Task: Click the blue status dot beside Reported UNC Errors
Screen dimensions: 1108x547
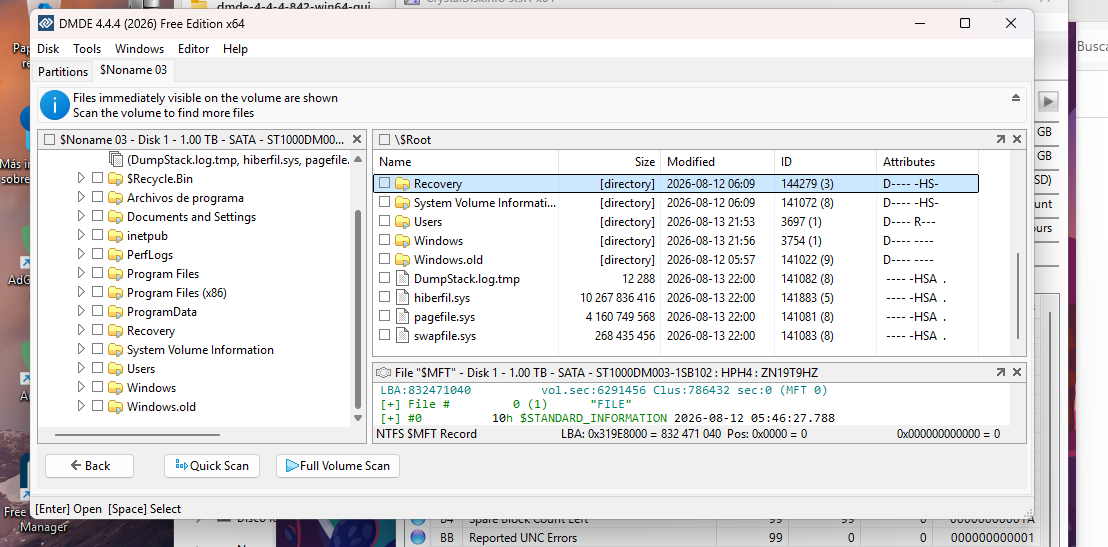Action: [418, 538]
